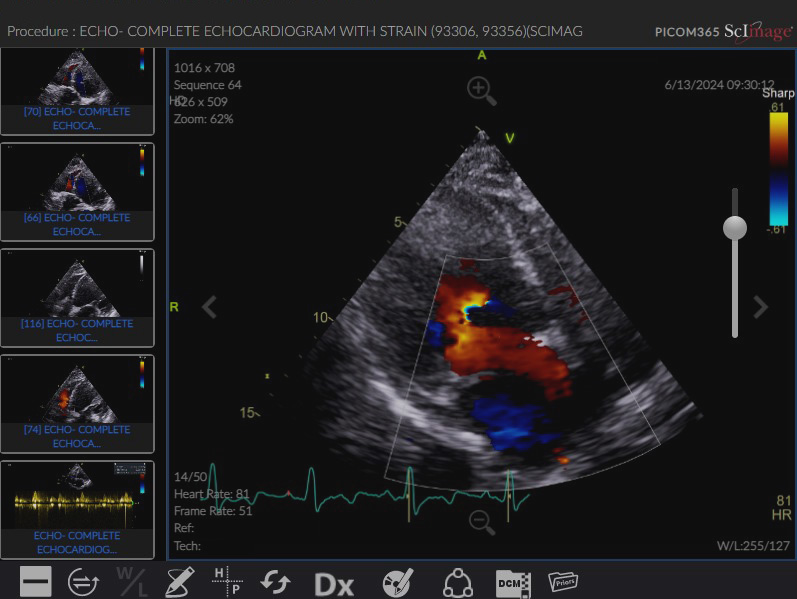Zoom in using the top magnifier icon
The height and width of the screenshot is (599, 797).
(x=481, y=89)
